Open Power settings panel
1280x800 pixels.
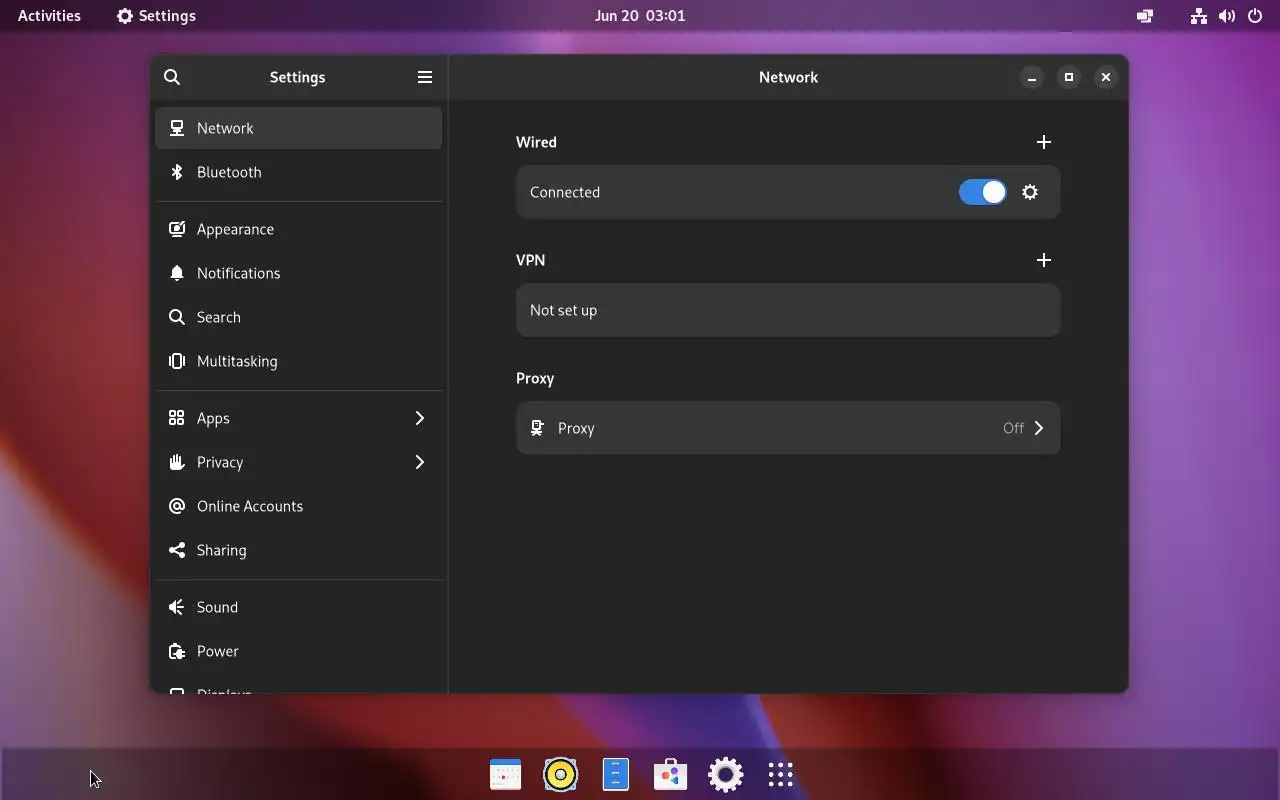[298, 651]
